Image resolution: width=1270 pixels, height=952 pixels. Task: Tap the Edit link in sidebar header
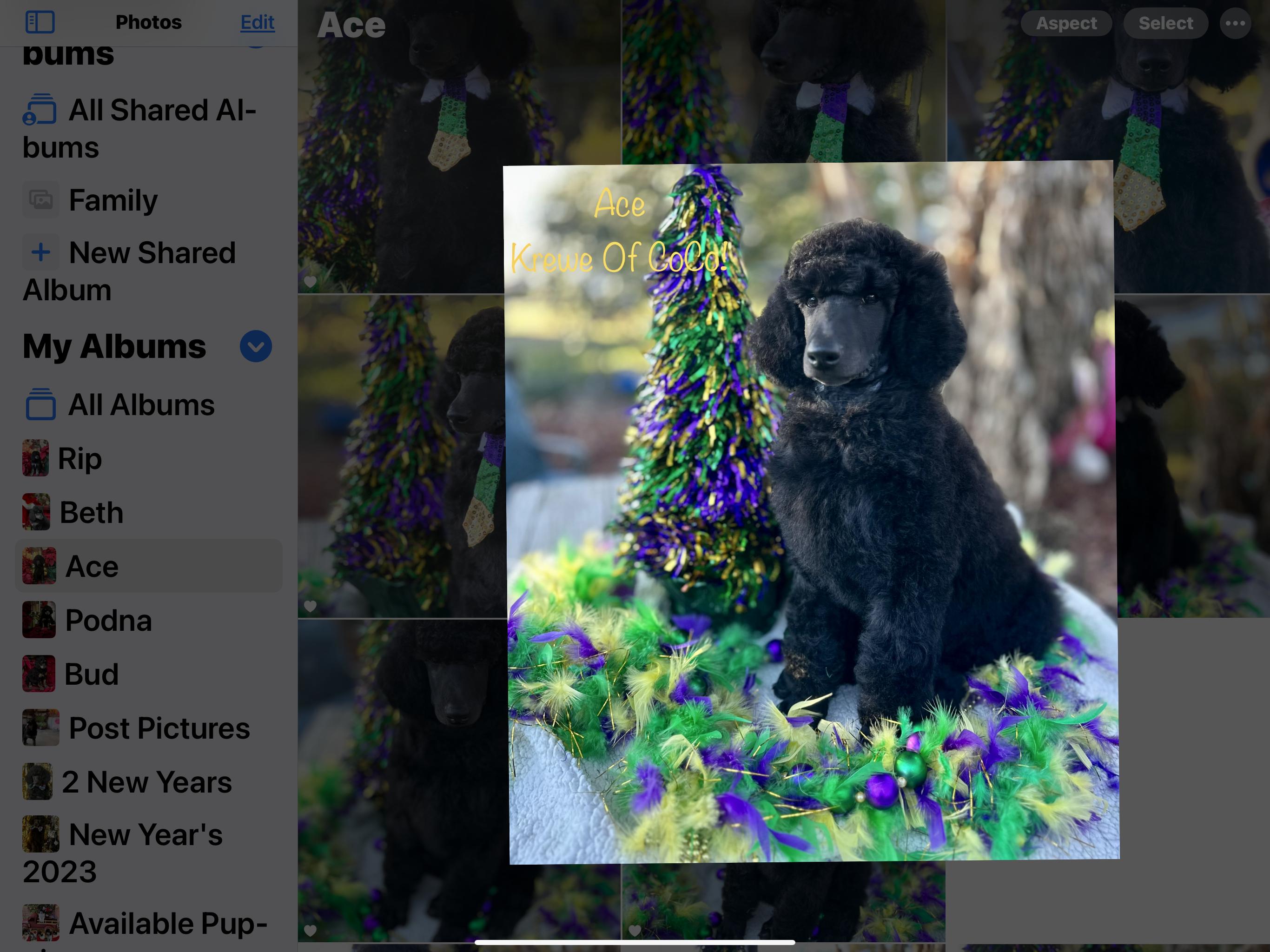point(257,22)
